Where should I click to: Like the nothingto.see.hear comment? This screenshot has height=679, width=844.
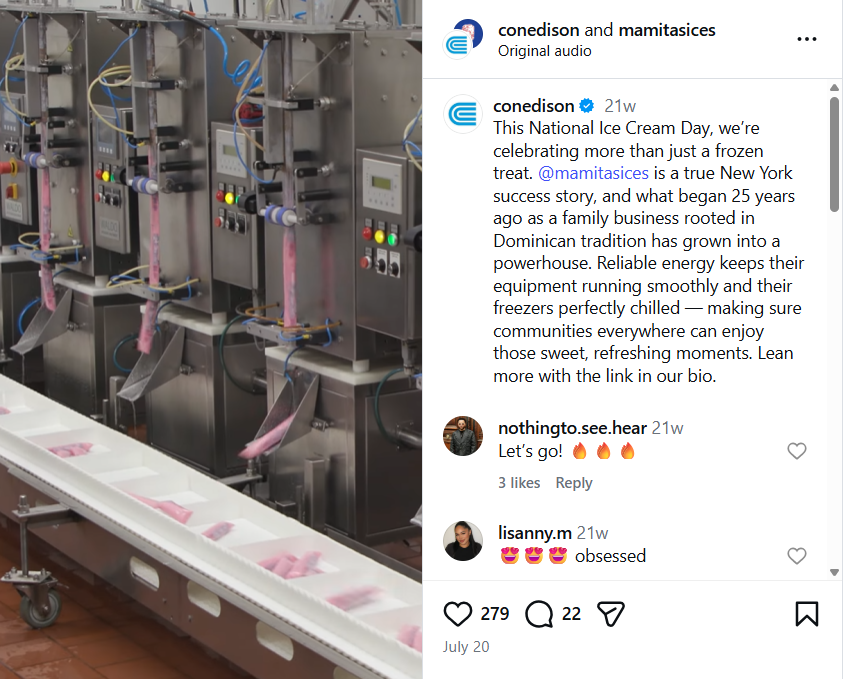(797, 451)
